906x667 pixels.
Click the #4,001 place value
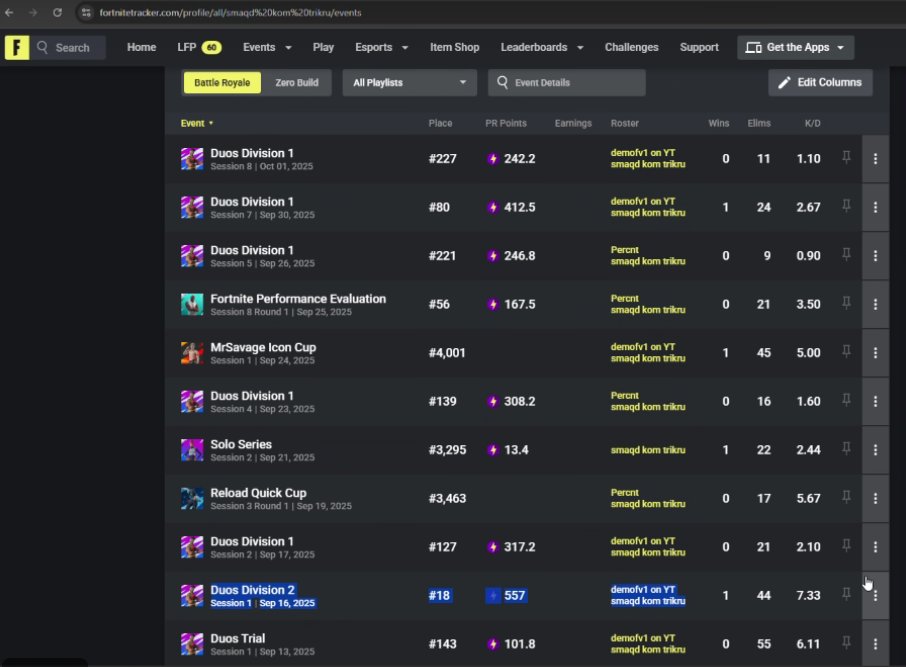447,353
